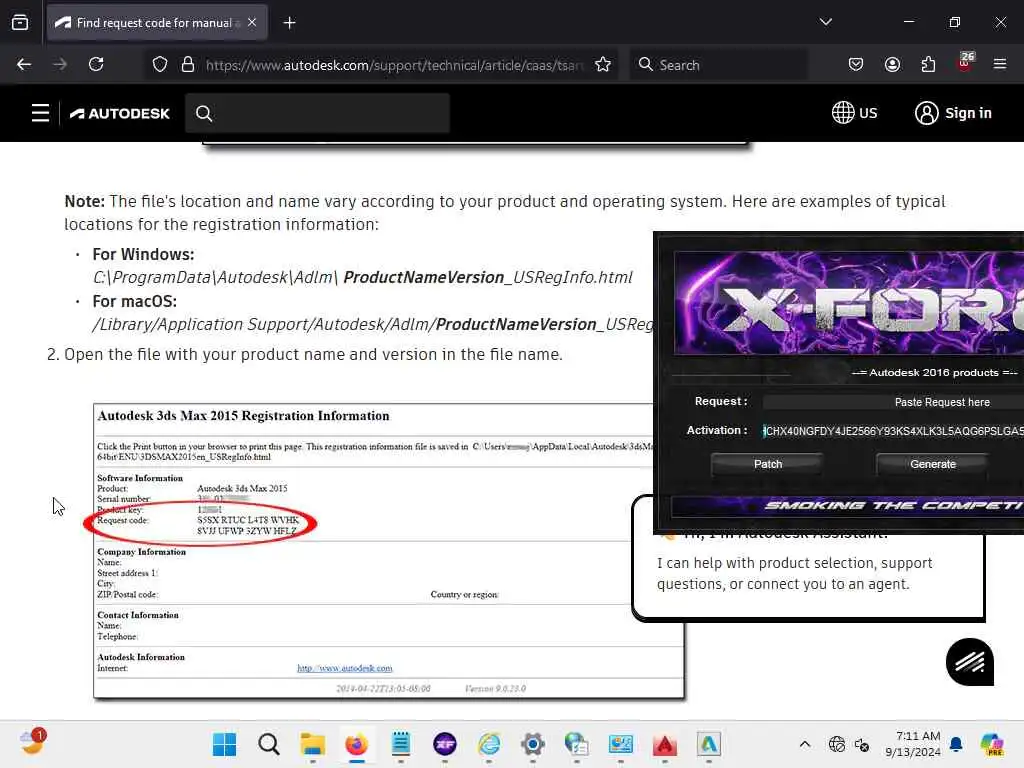This screenshot has height=768, width=1024.
Task: Go back to the previous page in Firefox
Action: (x=24, y=64)
